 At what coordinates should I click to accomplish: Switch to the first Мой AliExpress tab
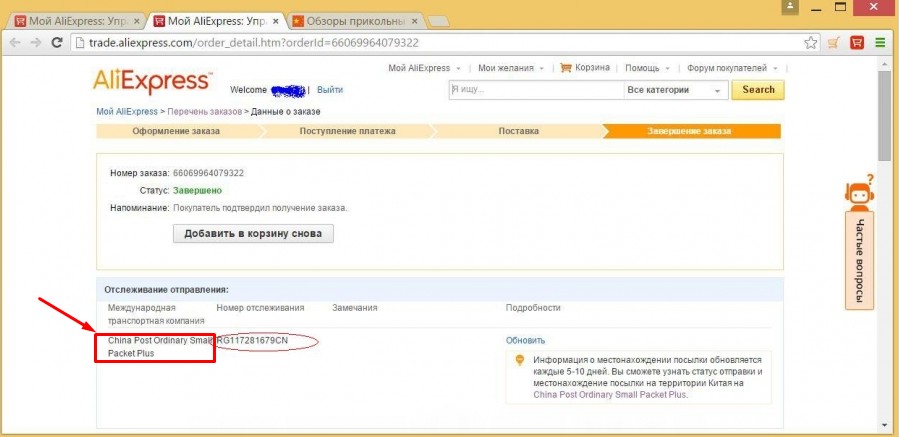pos(75,21)
